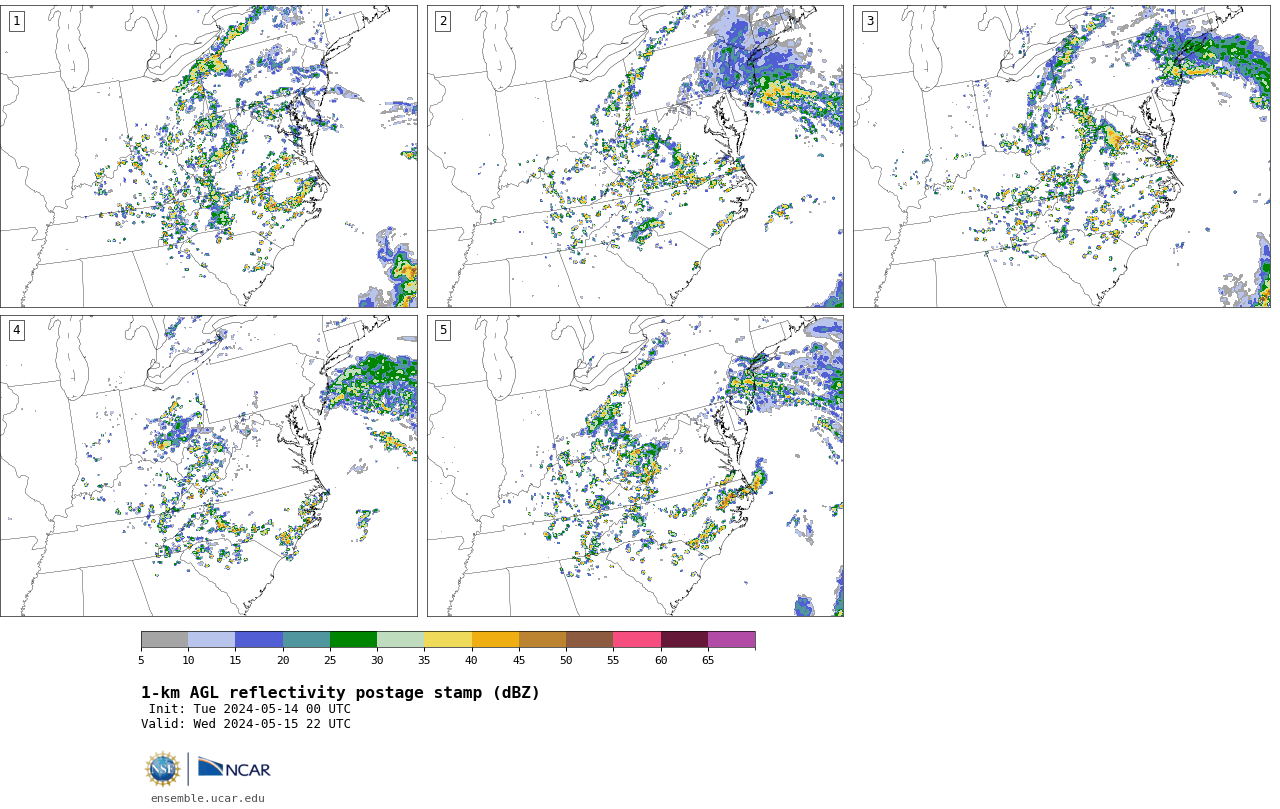Click the gray 5-10 dBZ color swatch

[165, 640]
